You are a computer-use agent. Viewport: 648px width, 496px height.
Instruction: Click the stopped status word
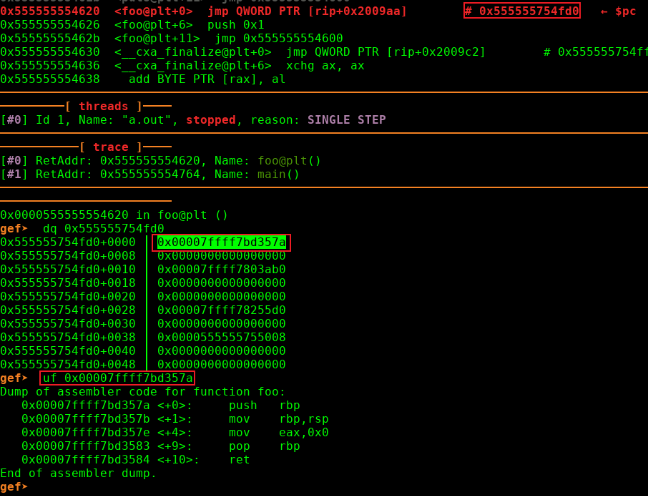[x=211, y=120]
